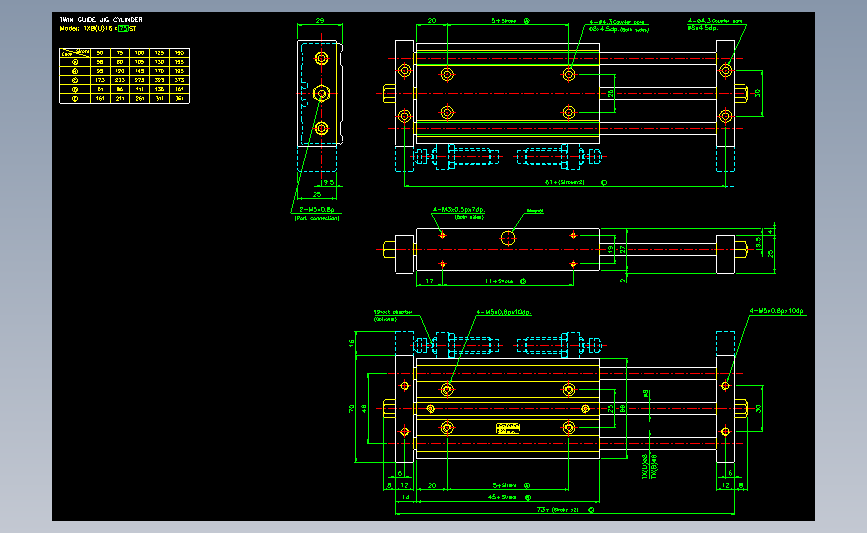Select the 16 vertical dimension in bottom view
The height and width of the screenshot is (533, 867).
click(352, 343)
